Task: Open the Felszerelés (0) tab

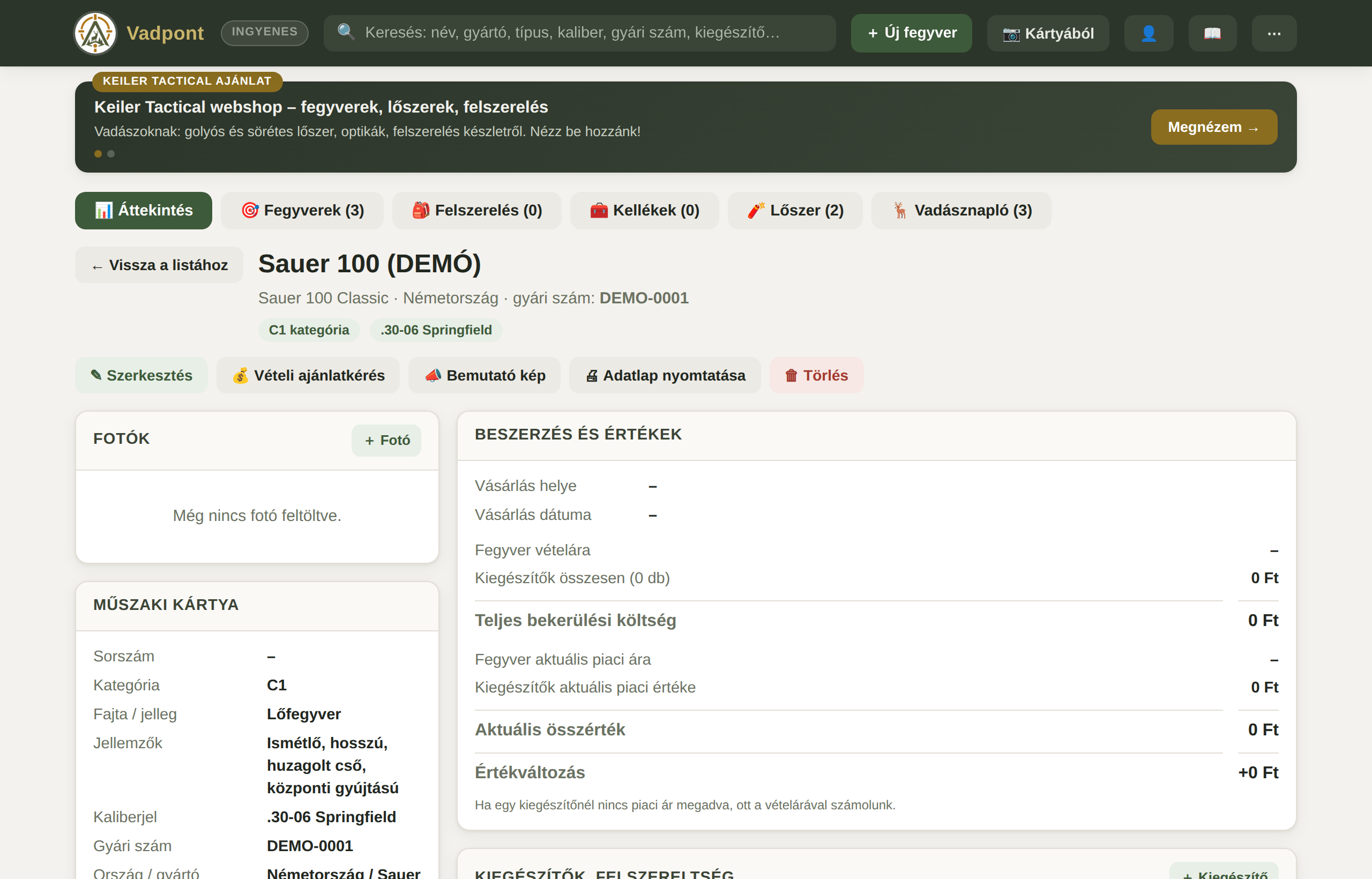Action: click(476, 211)
